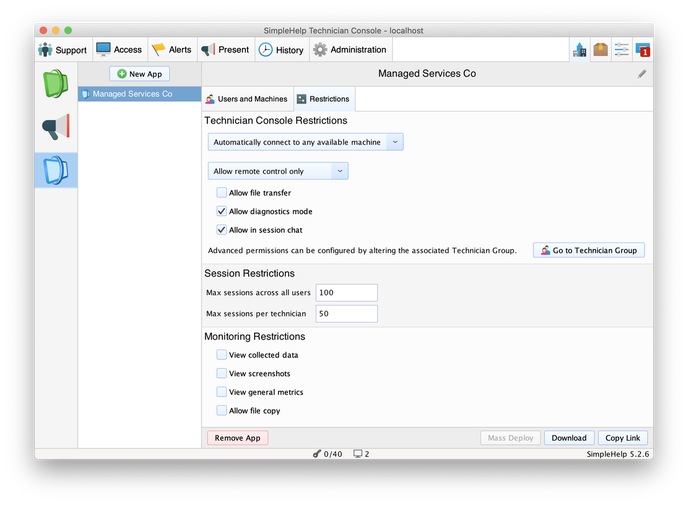The image size is (688, 505).
Task: Click the 0/40 sessions status icon
Action: coord(317,454)
